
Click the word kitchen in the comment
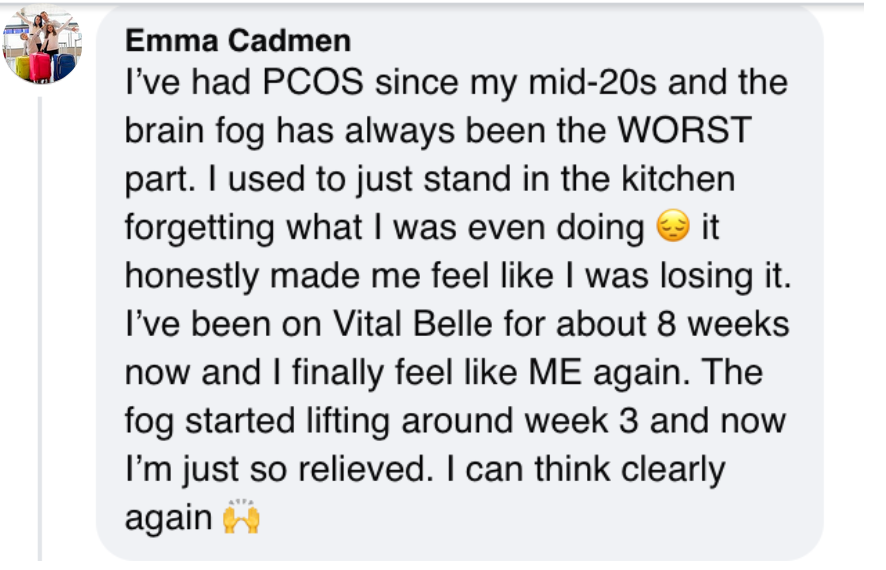click(x=678, y=179)
